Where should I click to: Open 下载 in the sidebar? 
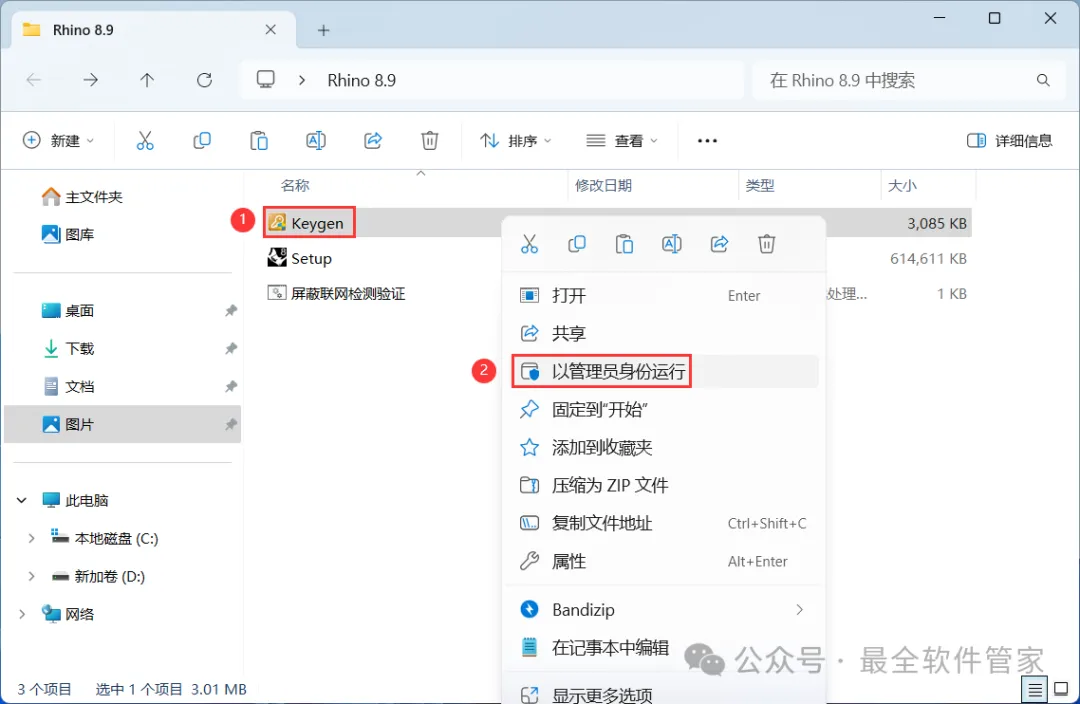click(68, 349)
